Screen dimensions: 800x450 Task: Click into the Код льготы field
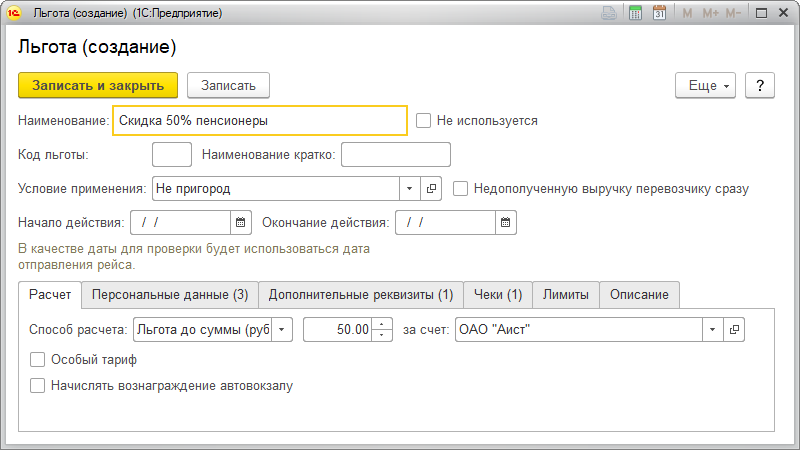pos(171,154)
